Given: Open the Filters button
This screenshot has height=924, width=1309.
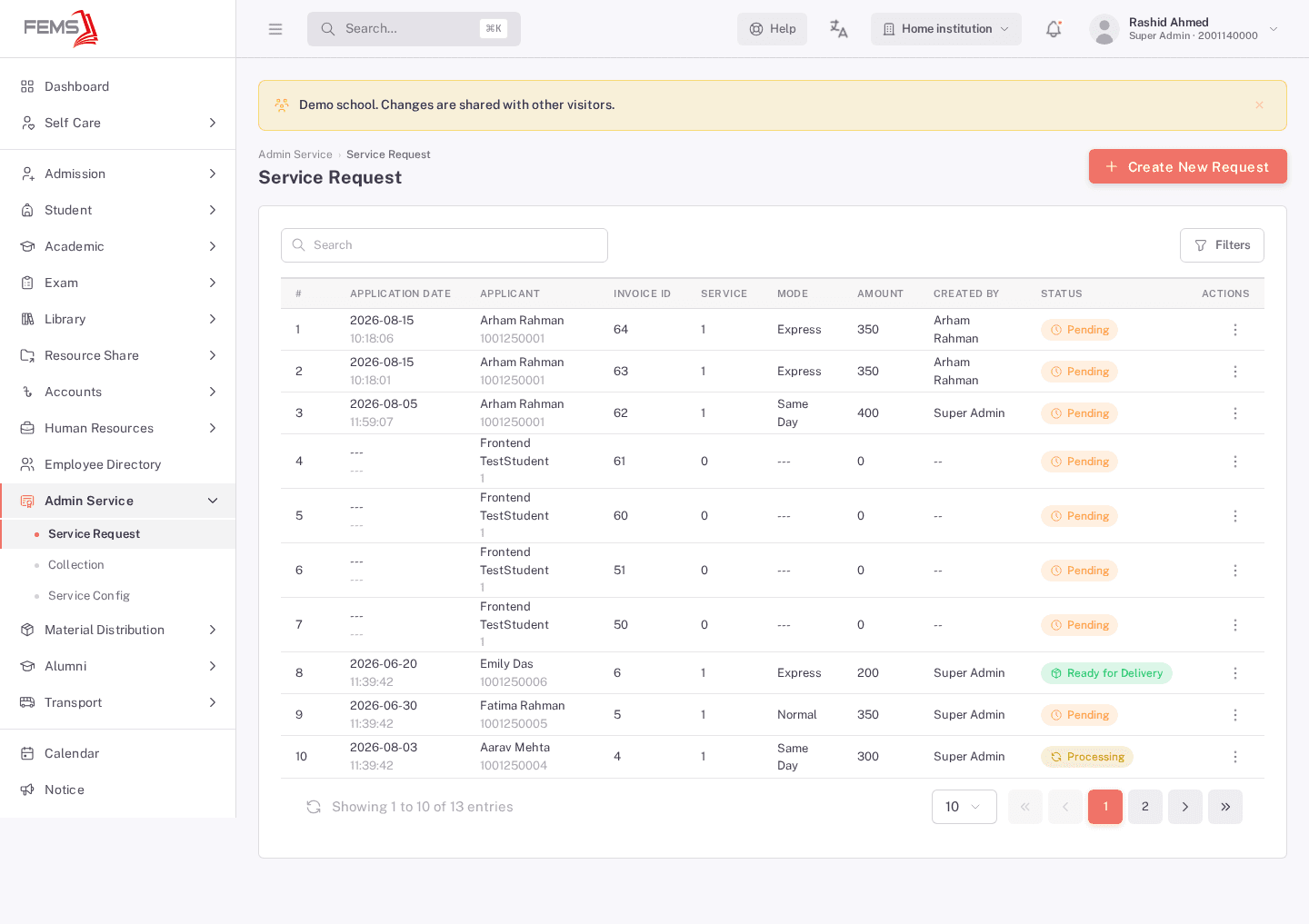Looking at the screenshot, I should point(1222,245).
